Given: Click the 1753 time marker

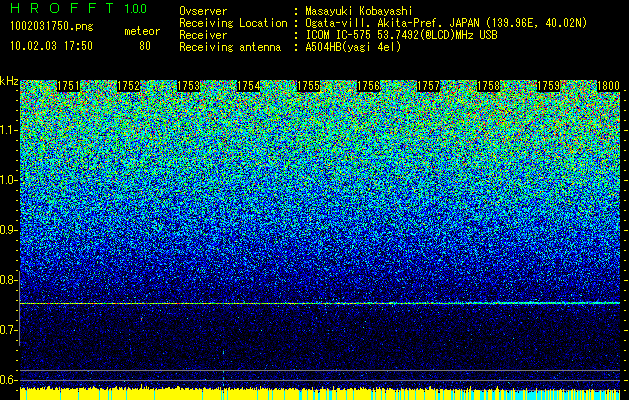Looking at the screenshot, I should (189, 86).
